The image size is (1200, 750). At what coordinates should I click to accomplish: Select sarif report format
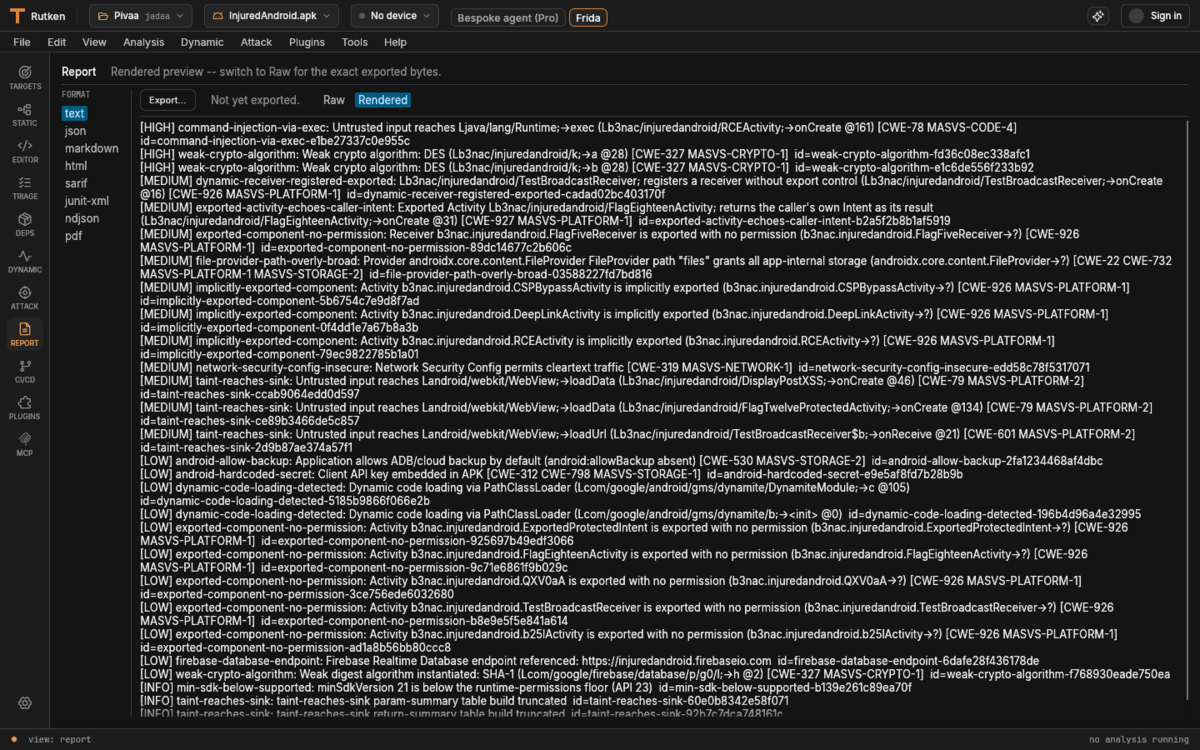[76, 183]
